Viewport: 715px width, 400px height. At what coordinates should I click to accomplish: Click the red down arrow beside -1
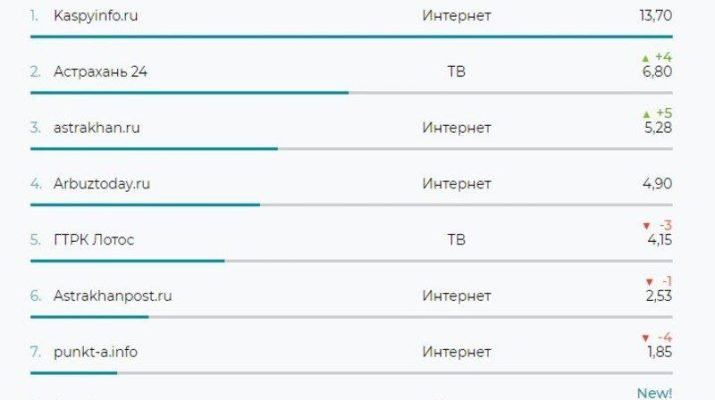[650, 282]
